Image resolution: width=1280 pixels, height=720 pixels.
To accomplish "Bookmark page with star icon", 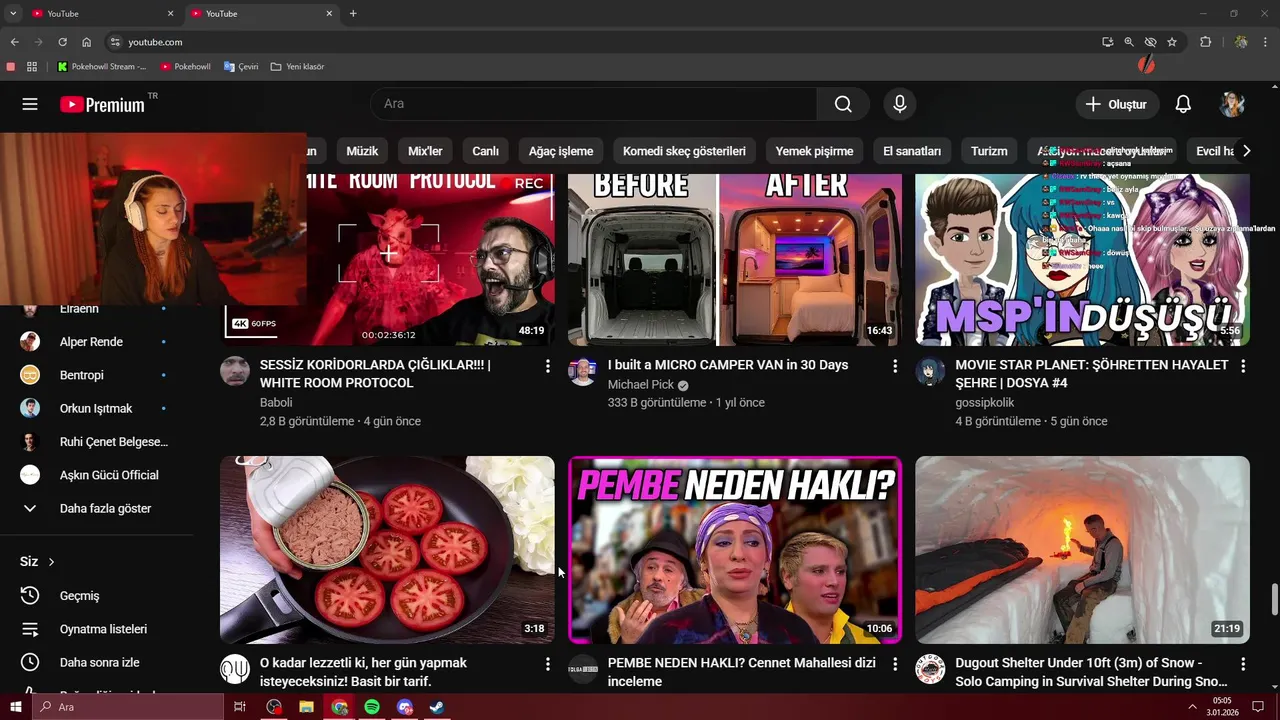I will point(1172,42).
